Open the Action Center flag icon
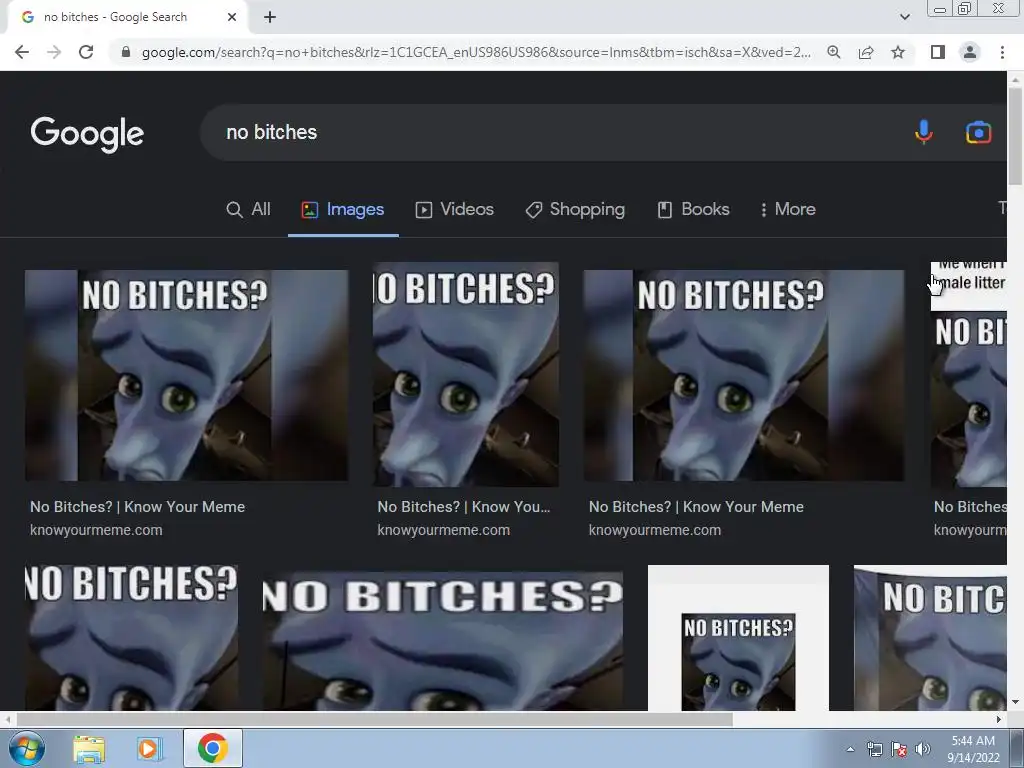This screenshot has width=1024, height=768. click(899, 750)
